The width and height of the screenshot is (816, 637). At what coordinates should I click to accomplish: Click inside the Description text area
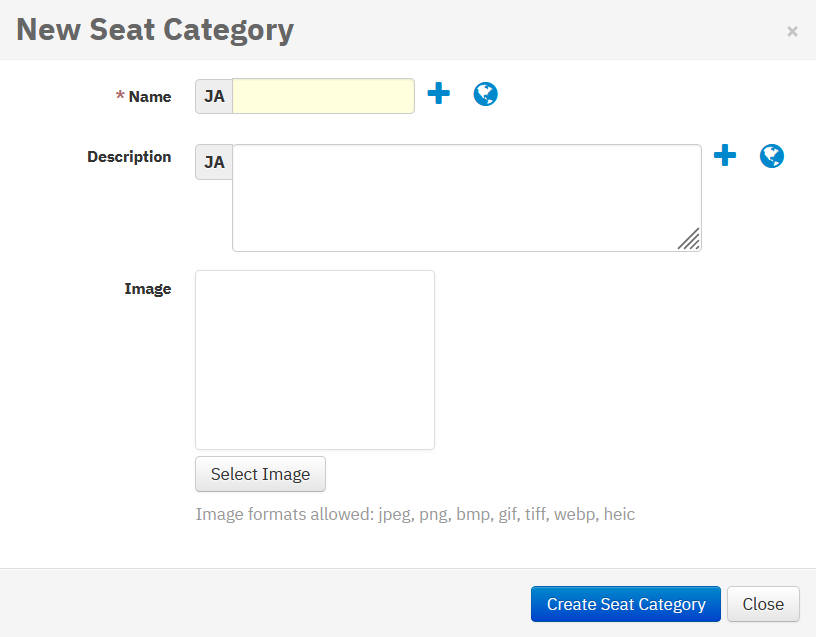(x=466, y=197)
